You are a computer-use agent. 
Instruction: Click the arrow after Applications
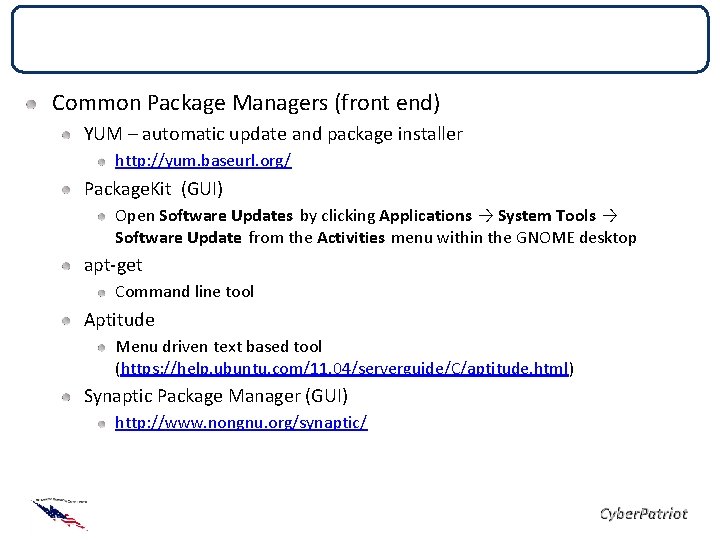coord(485,216)
